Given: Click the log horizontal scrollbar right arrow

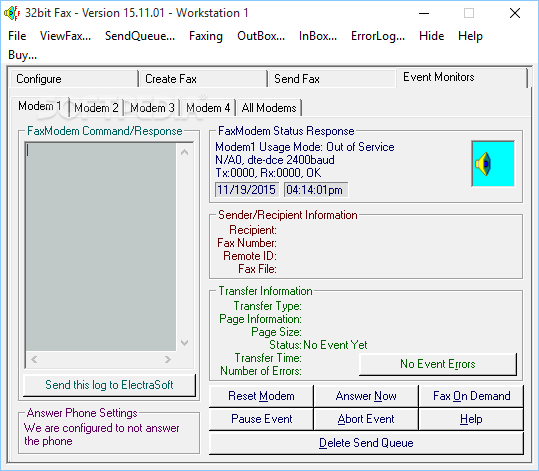Looking at the screenshot, I should (167, 360).
